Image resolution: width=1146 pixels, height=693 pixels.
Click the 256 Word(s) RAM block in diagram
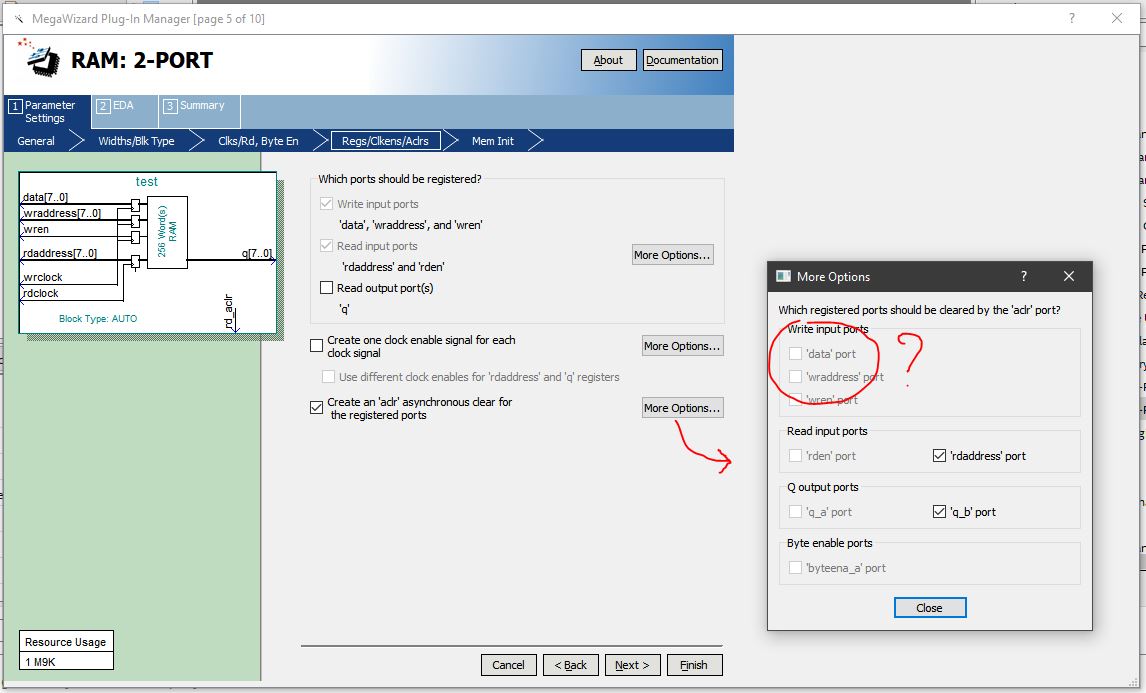point(167,232)
